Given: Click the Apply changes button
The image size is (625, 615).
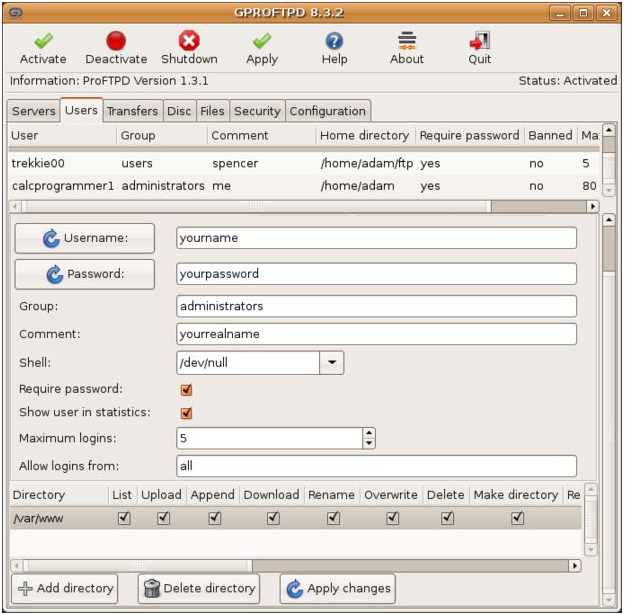Looking at the screenshot, I should (x=338, y=588).
